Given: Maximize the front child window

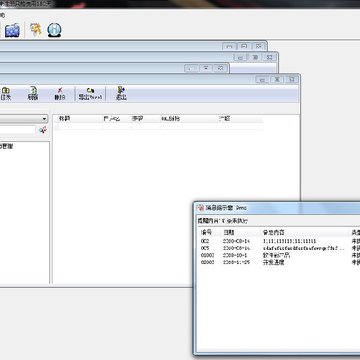Looking at the screenshot, I should pyautogui.click(x=277, y=79).
